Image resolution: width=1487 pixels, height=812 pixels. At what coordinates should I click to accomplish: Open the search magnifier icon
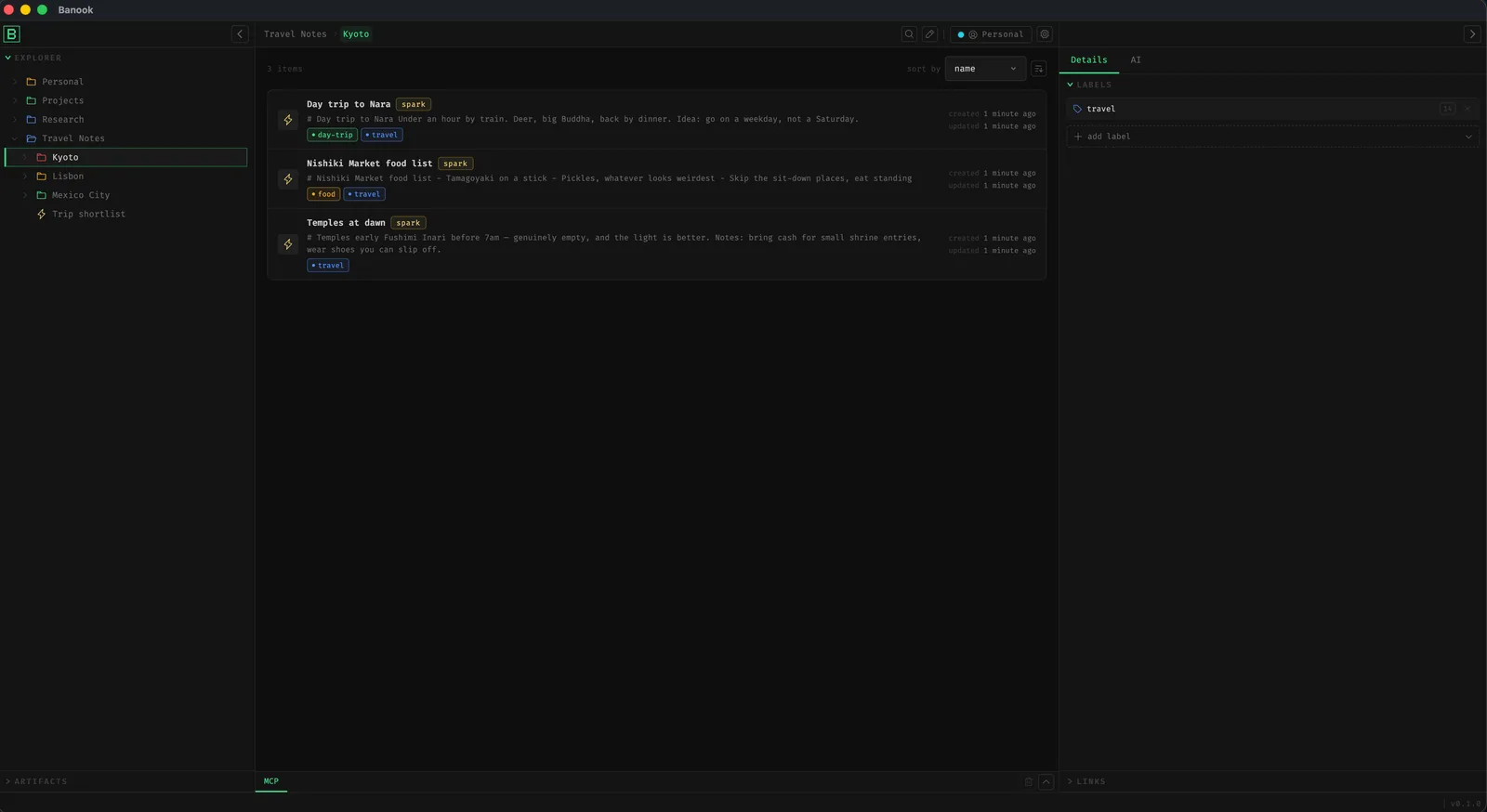(x=909, y=34)
